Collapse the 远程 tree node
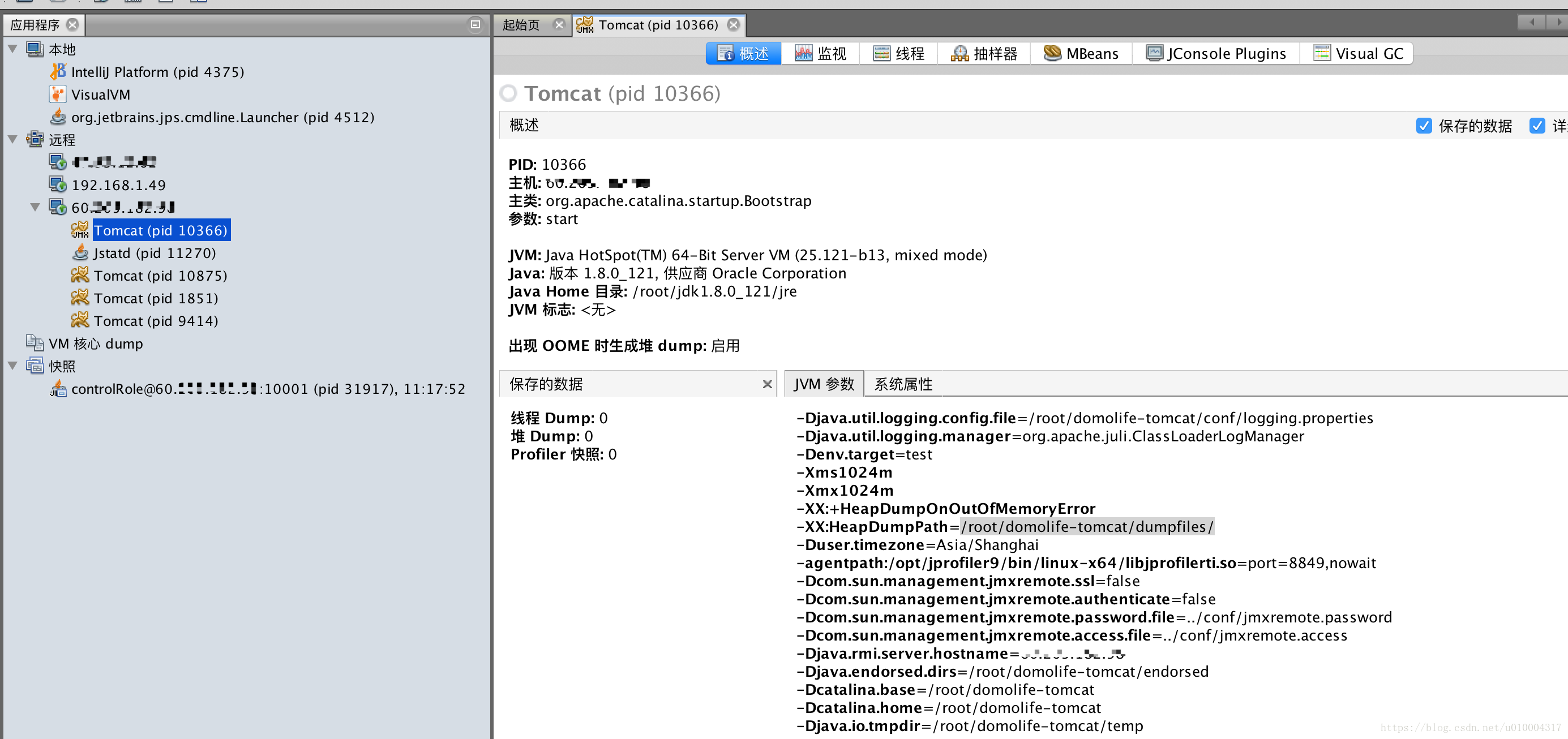This screenshot has height=739, width=1568. pos(13,139)
